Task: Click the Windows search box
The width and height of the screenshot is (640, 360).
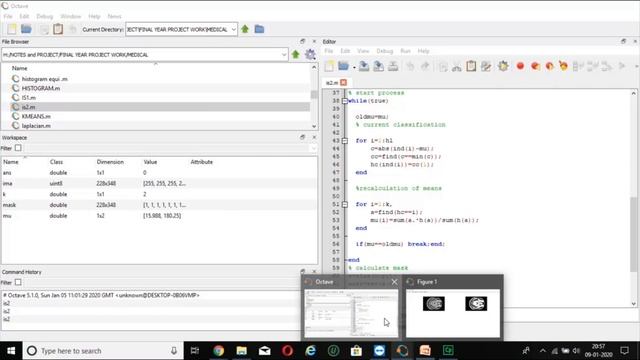Action: 103,351
